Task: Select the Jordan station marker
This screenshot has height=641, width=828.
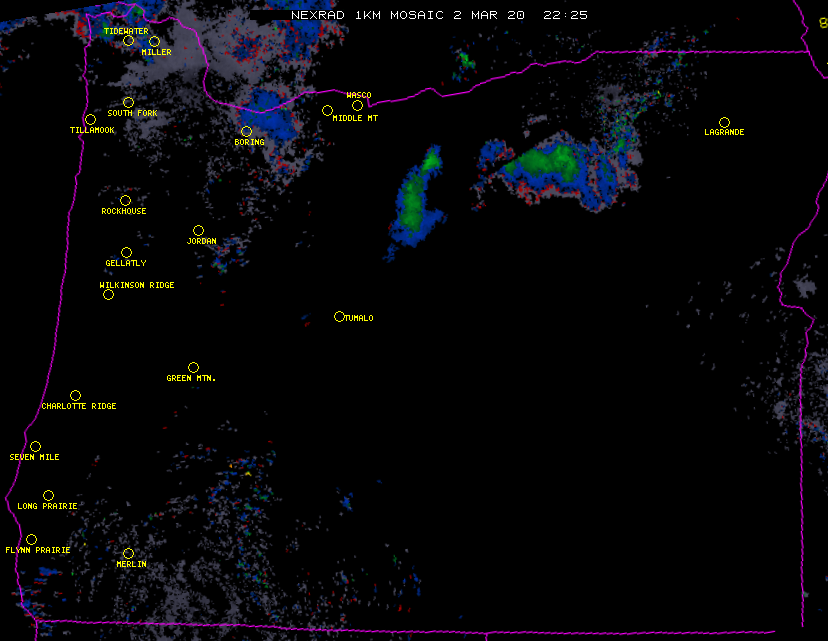Action: [x=198, y=230]
